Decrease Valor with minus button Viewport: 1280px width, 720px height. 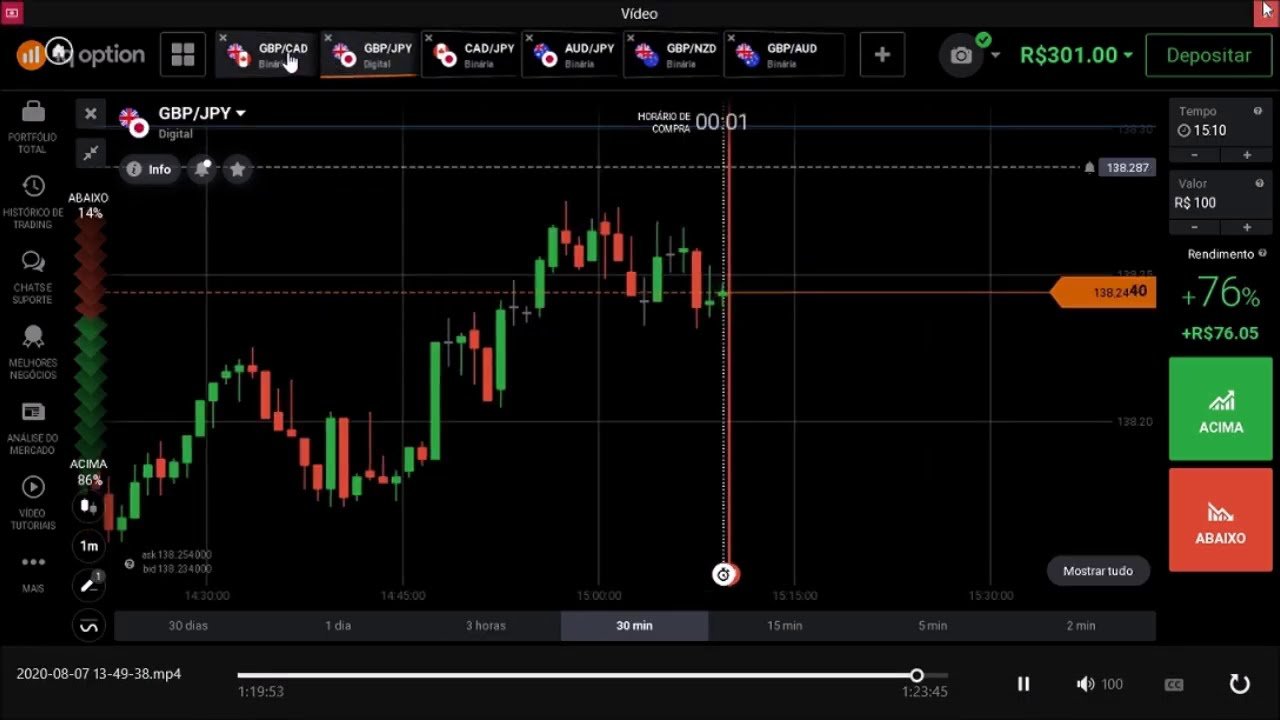(1195, 227)
